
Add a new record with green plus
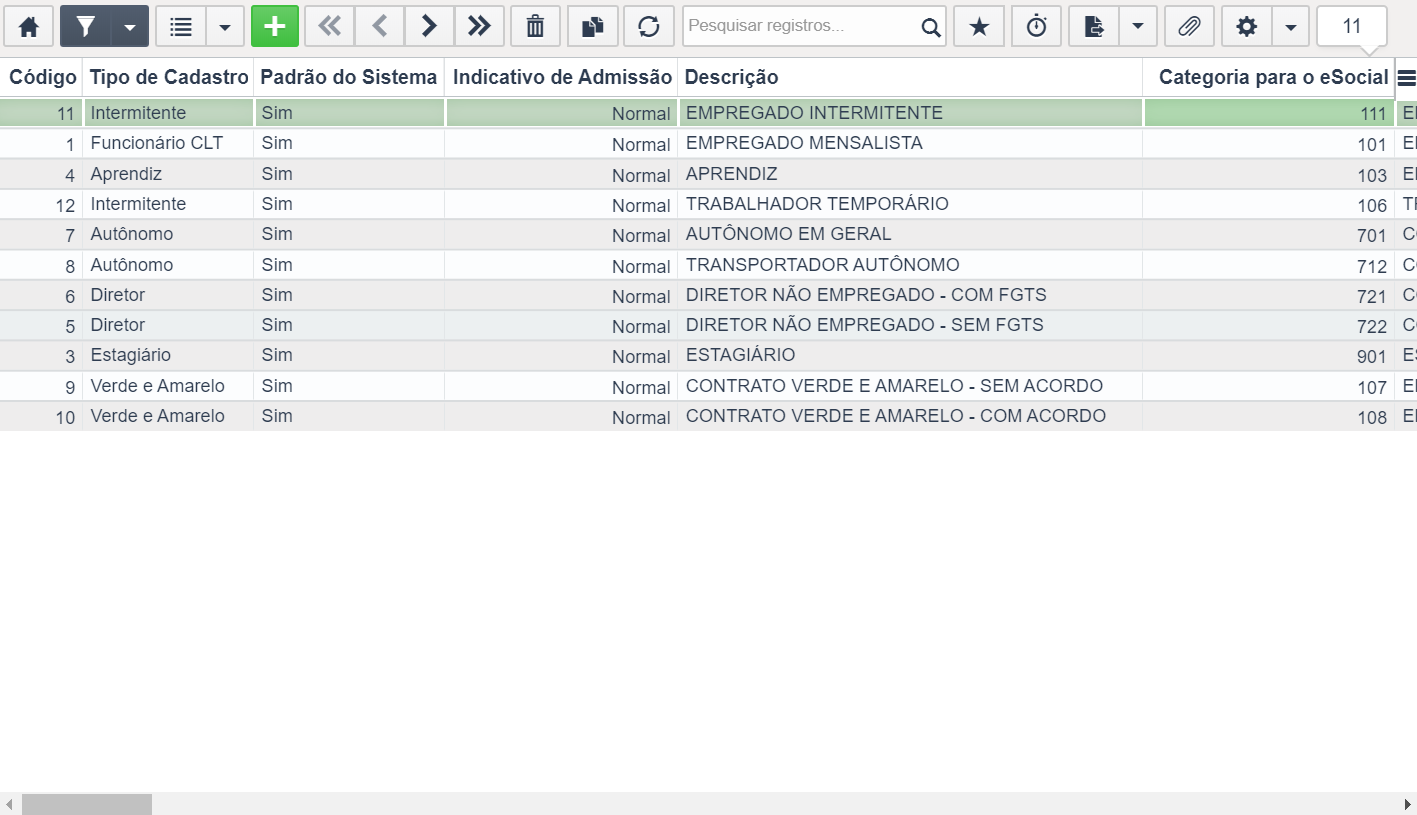pos(275,26)
